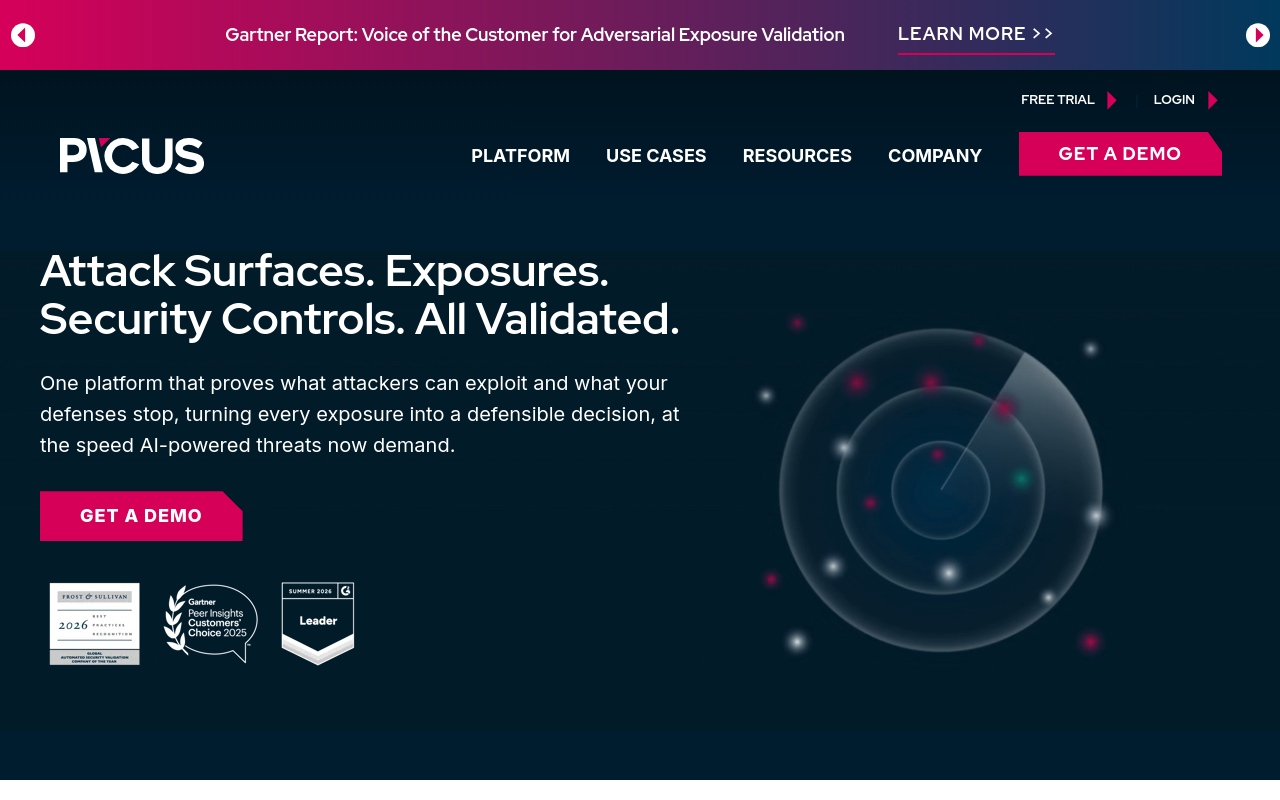Click the radar graphic illustration
1280x800 pixels.
pyautogui.click(x=940, y=490)
